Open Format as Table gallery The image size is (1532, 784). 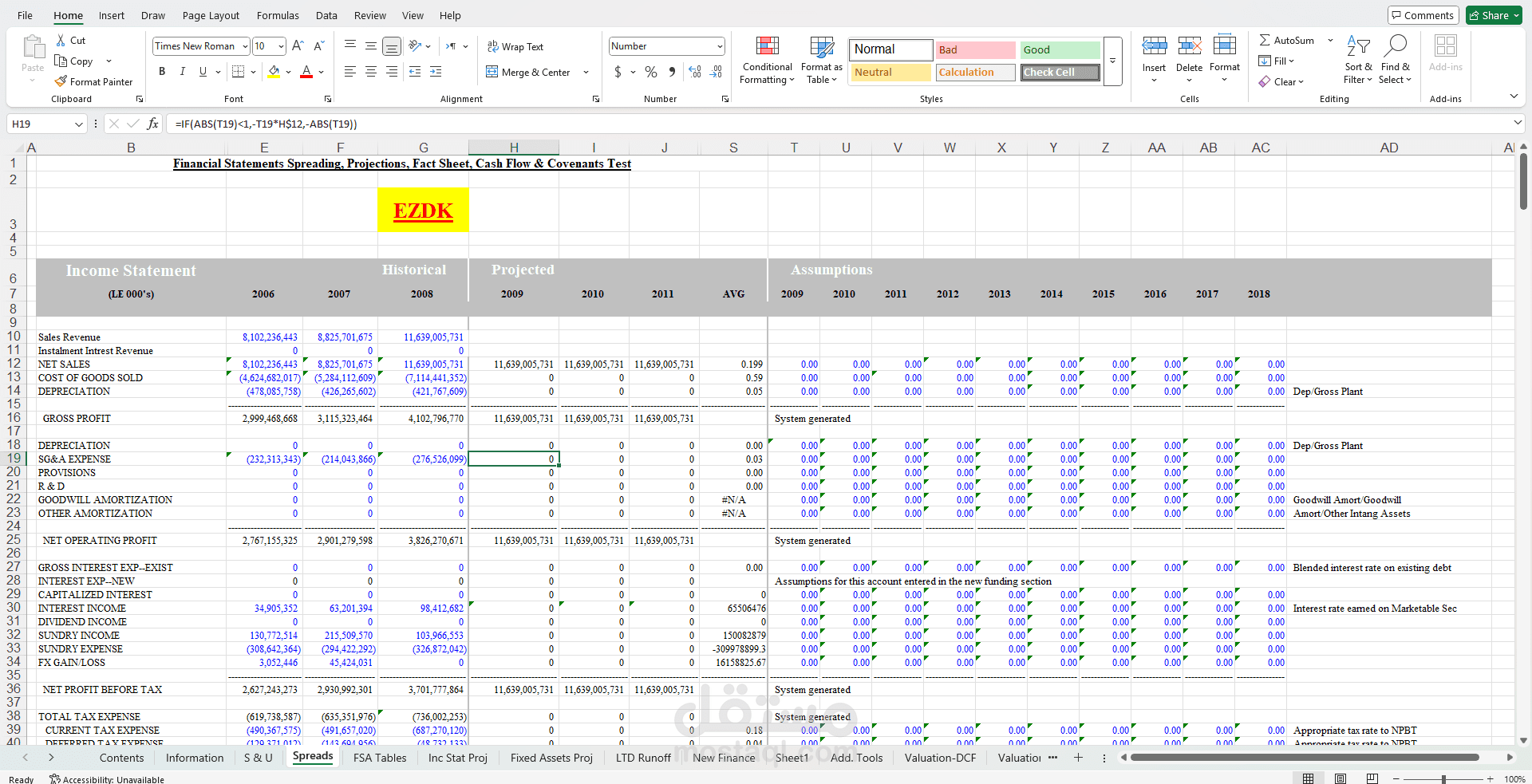tap(821, 61)
